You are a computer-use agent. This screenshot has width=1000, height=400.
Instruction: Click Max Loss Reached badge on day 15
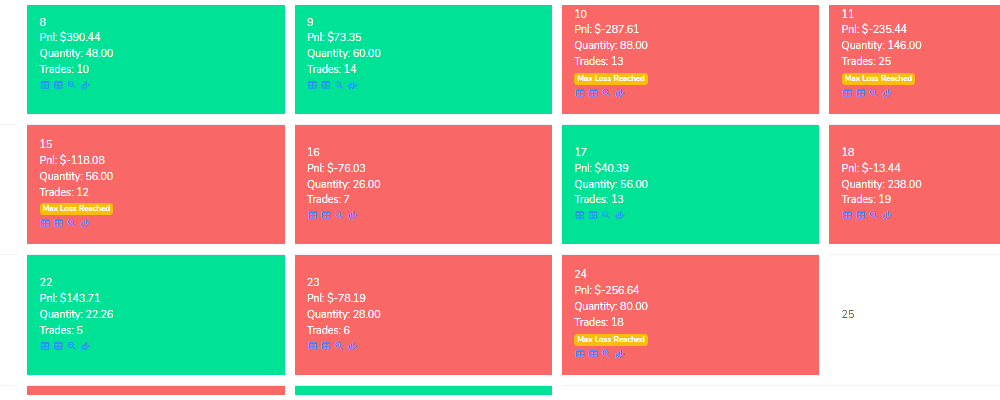tap(77, 209)
